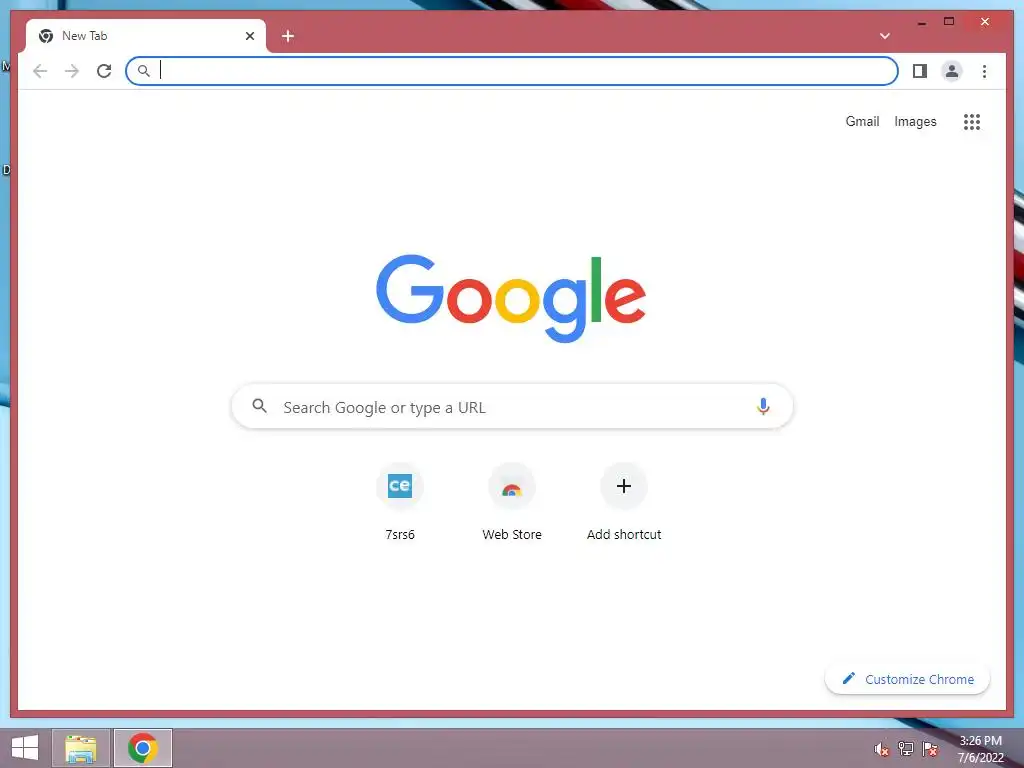Image resolution: width=1024 pixels, height=768 pixels.
Task: Click the muted volume tray icon
Action: [882, 749]
